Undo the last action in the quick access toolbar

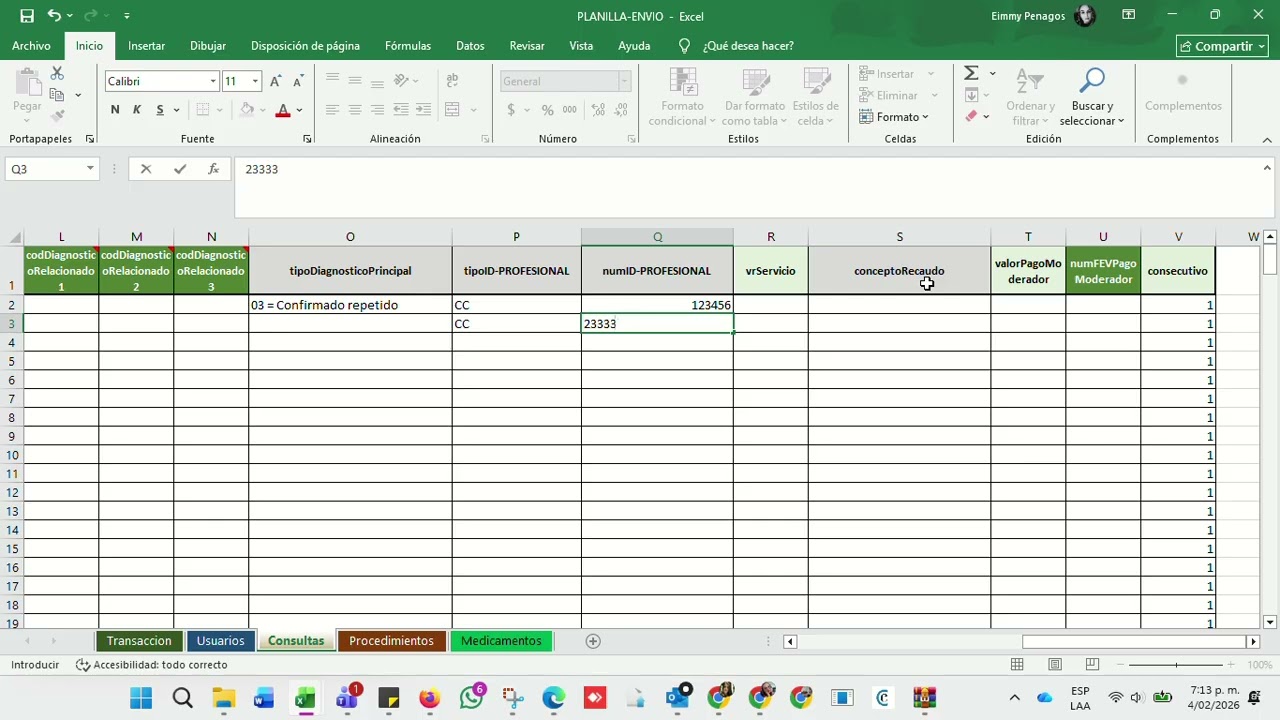(54, 16)
